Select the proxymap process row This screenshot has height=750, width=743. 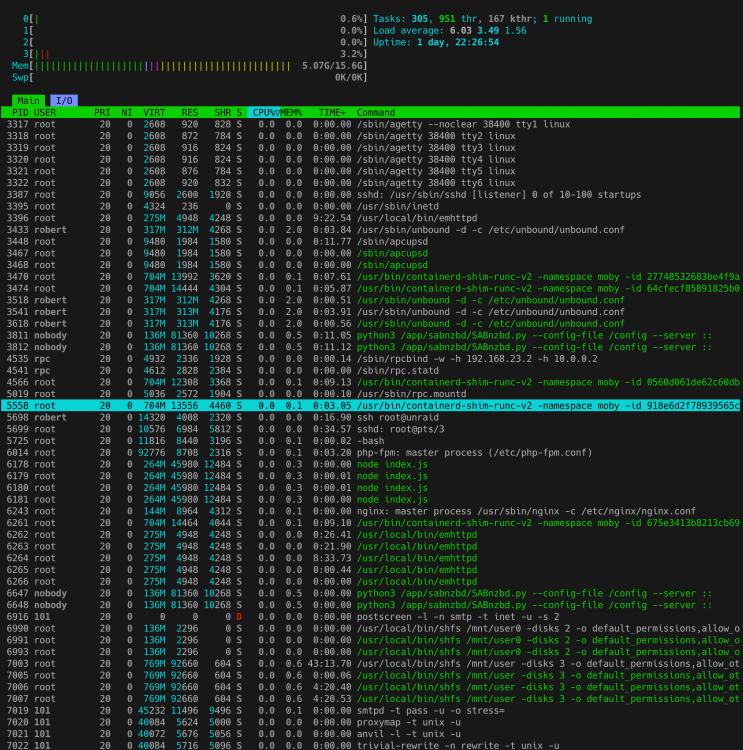coord(370,722)
